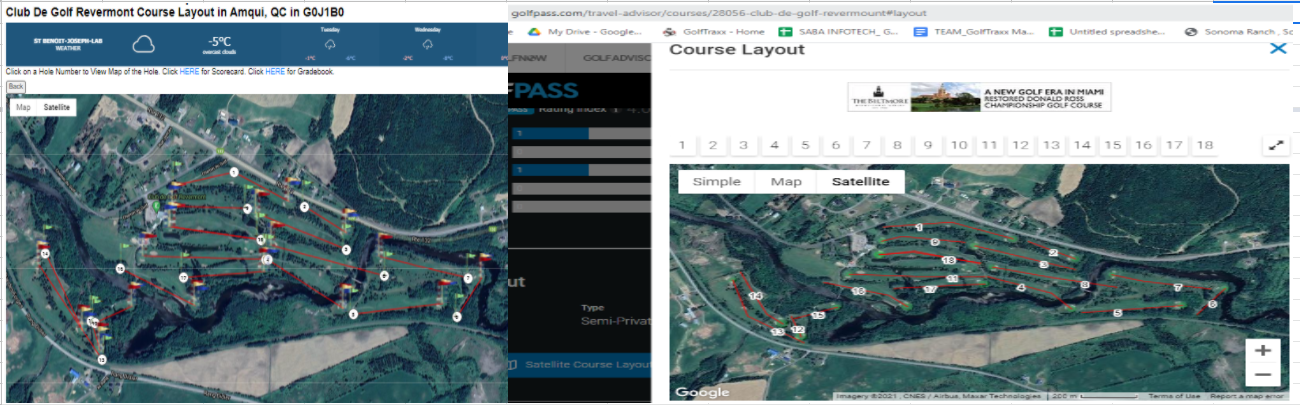Select hole 4 in the hole number row

pos(774,145)
